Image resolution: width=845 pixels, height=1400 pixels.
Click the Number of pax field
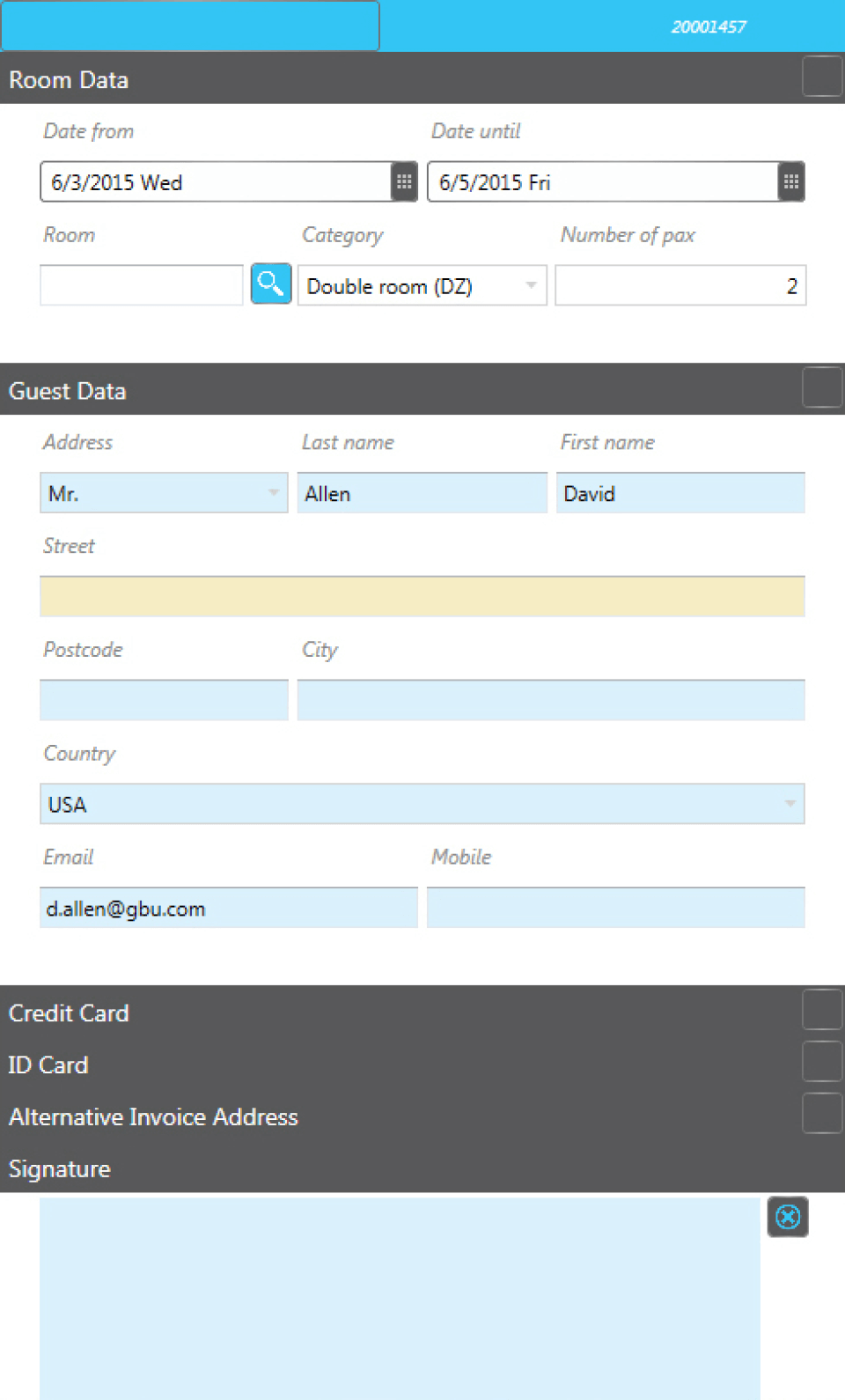click(x=680, y=286)
